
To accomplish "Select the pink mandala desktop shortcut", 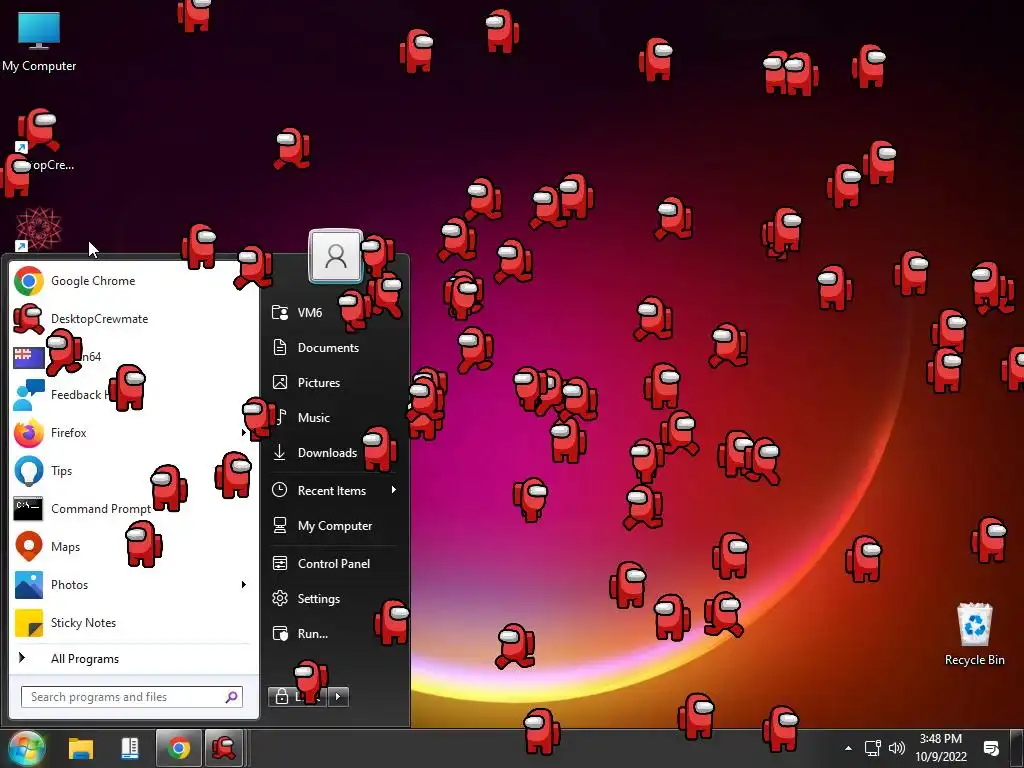I will click(x=38, y=230).
